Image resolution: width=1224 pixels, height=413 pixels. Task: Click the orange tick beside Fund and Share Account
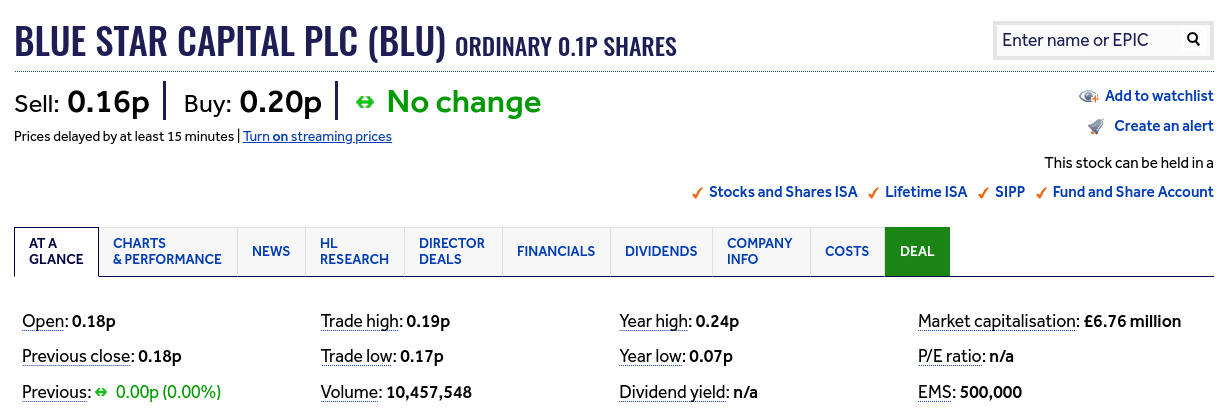pos(1041,192)
